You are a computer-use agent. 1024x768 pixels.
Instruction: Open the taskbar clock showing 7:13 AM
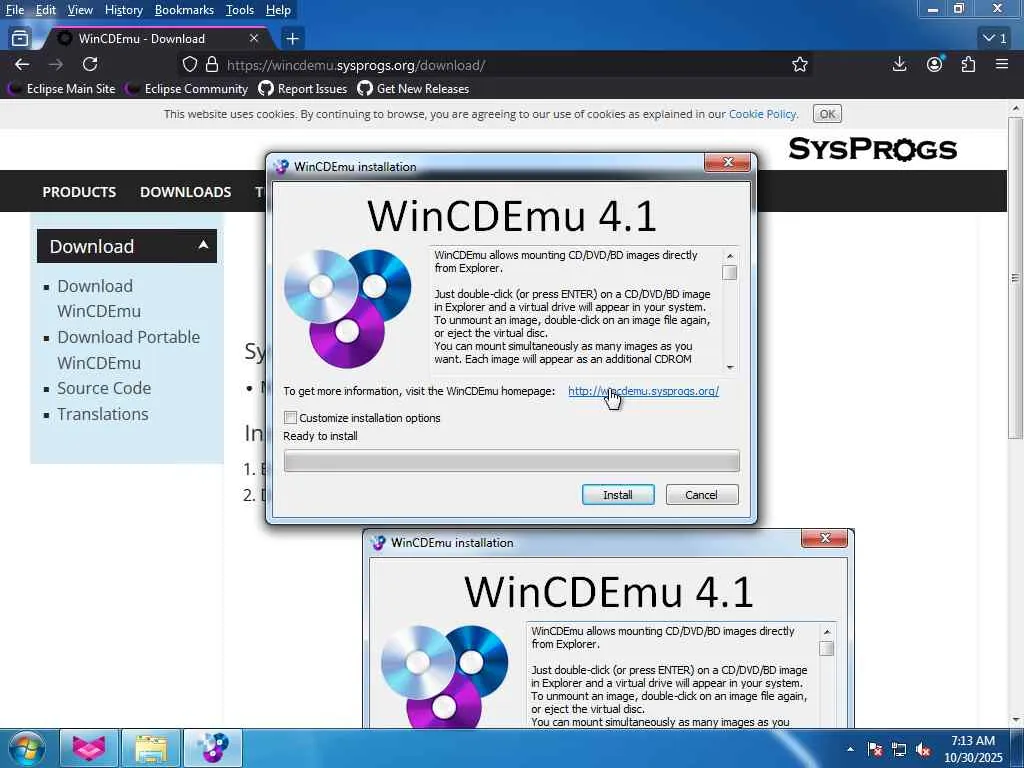pyautogui.click(x=973, y=749)
